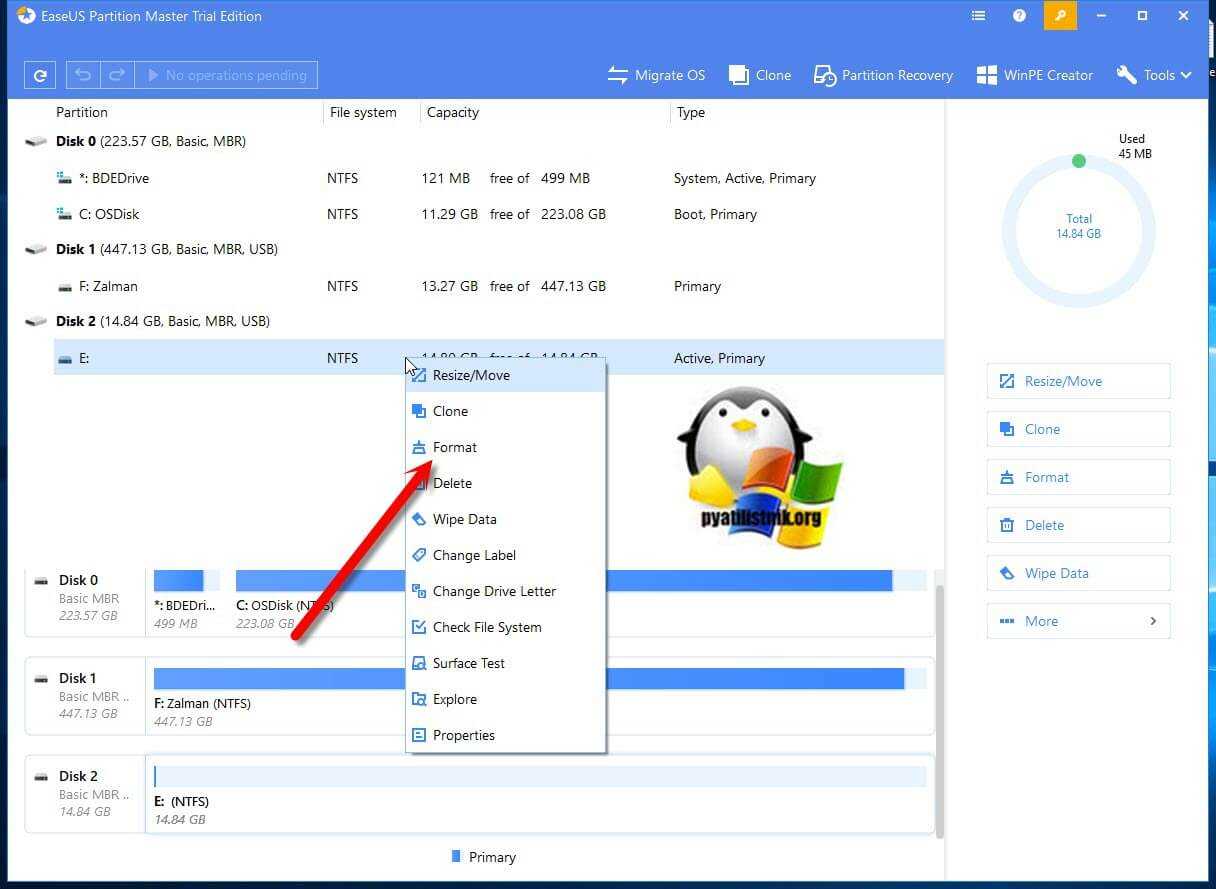Select the F: Zalman partition row
This screenshot has height=889, width=1216.
tap(498, 286)
